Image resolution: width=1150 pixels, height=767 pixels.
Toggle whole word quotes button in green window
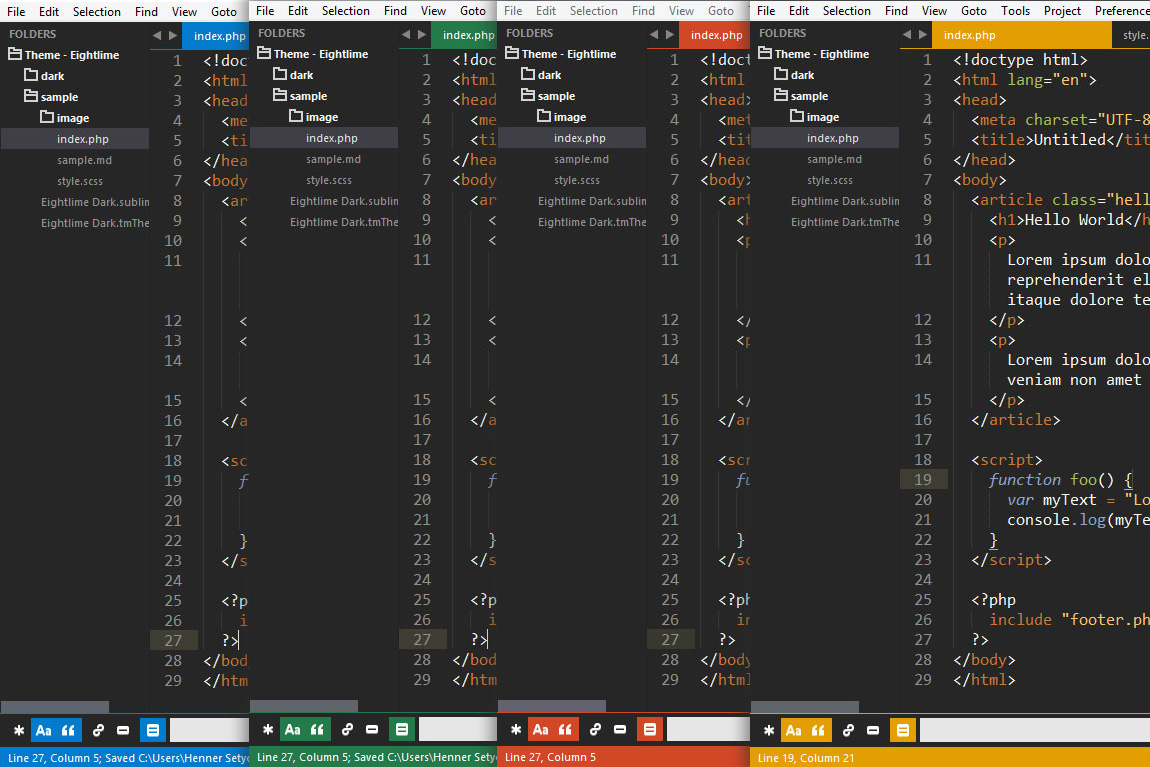pos(317,730)
